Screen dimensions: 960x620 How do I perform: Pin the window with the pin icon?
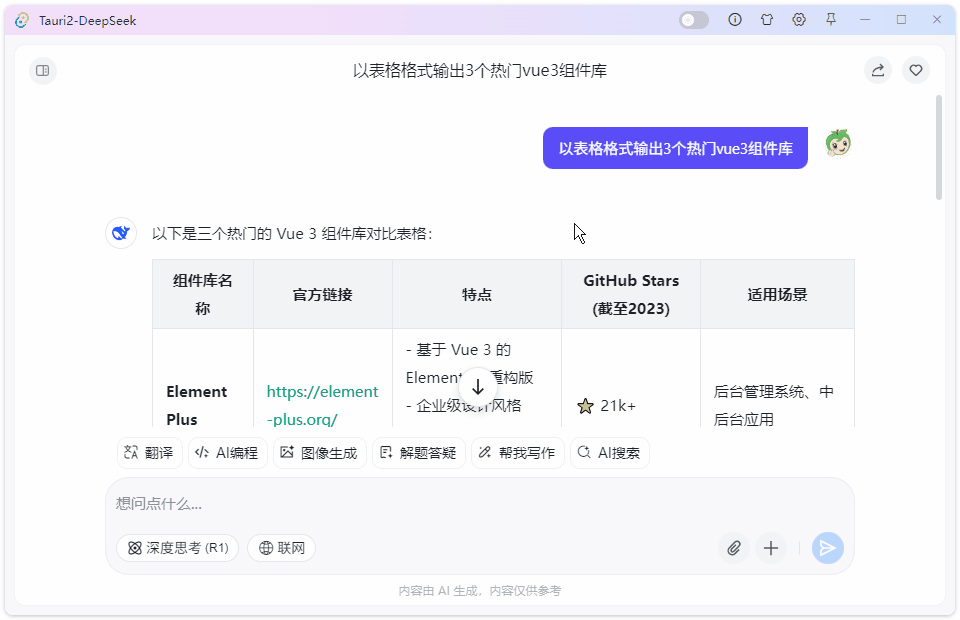click(830, 20)
